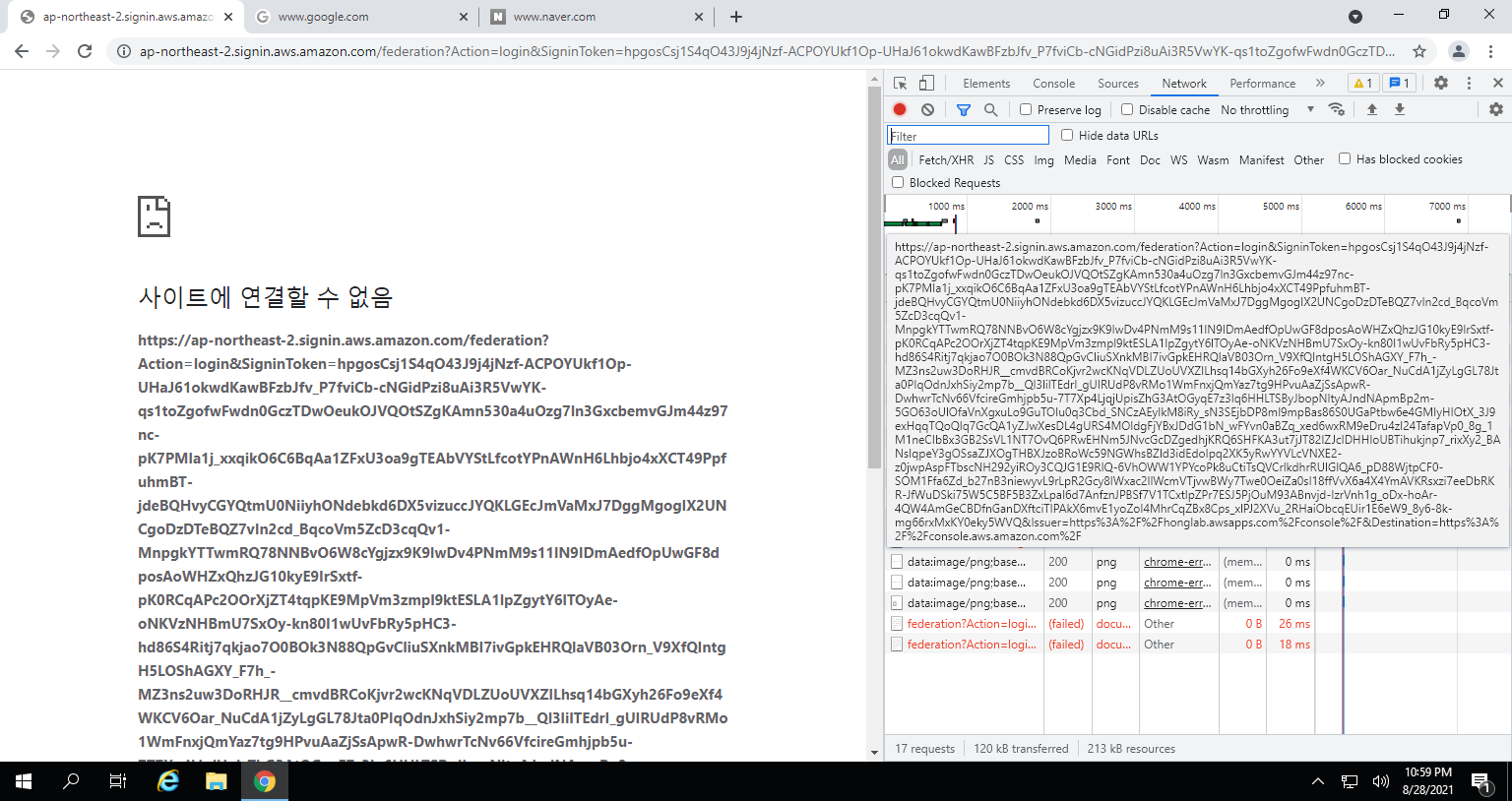The width and height of the screenshot is (1512, 801).
Task: Click the browser back arrow
Action: [x=22, y=51]
